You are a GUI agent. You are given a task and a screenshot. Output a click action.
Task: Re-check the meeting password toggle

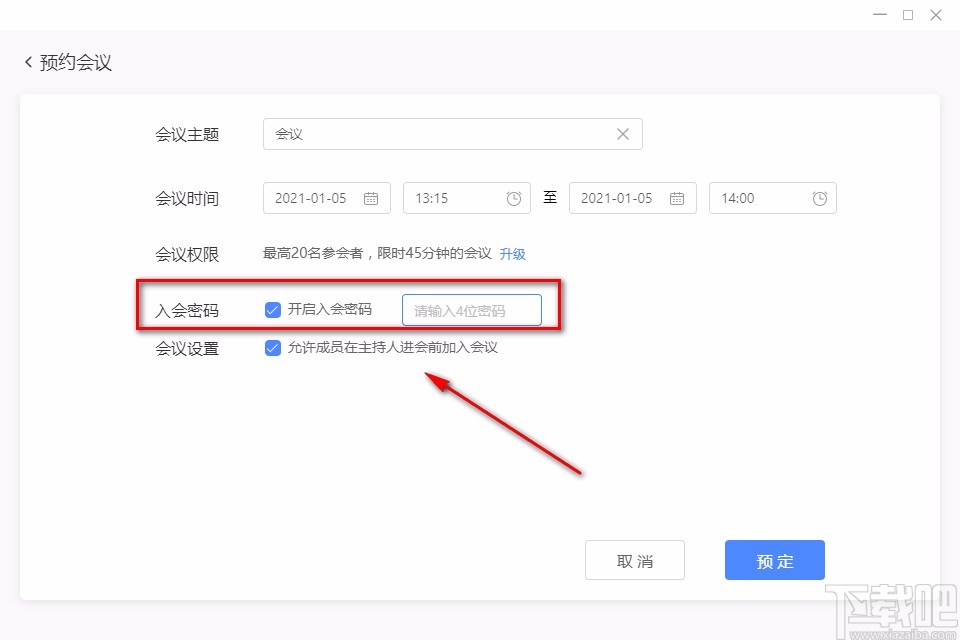pyautogui.click(x=272, y=309)
